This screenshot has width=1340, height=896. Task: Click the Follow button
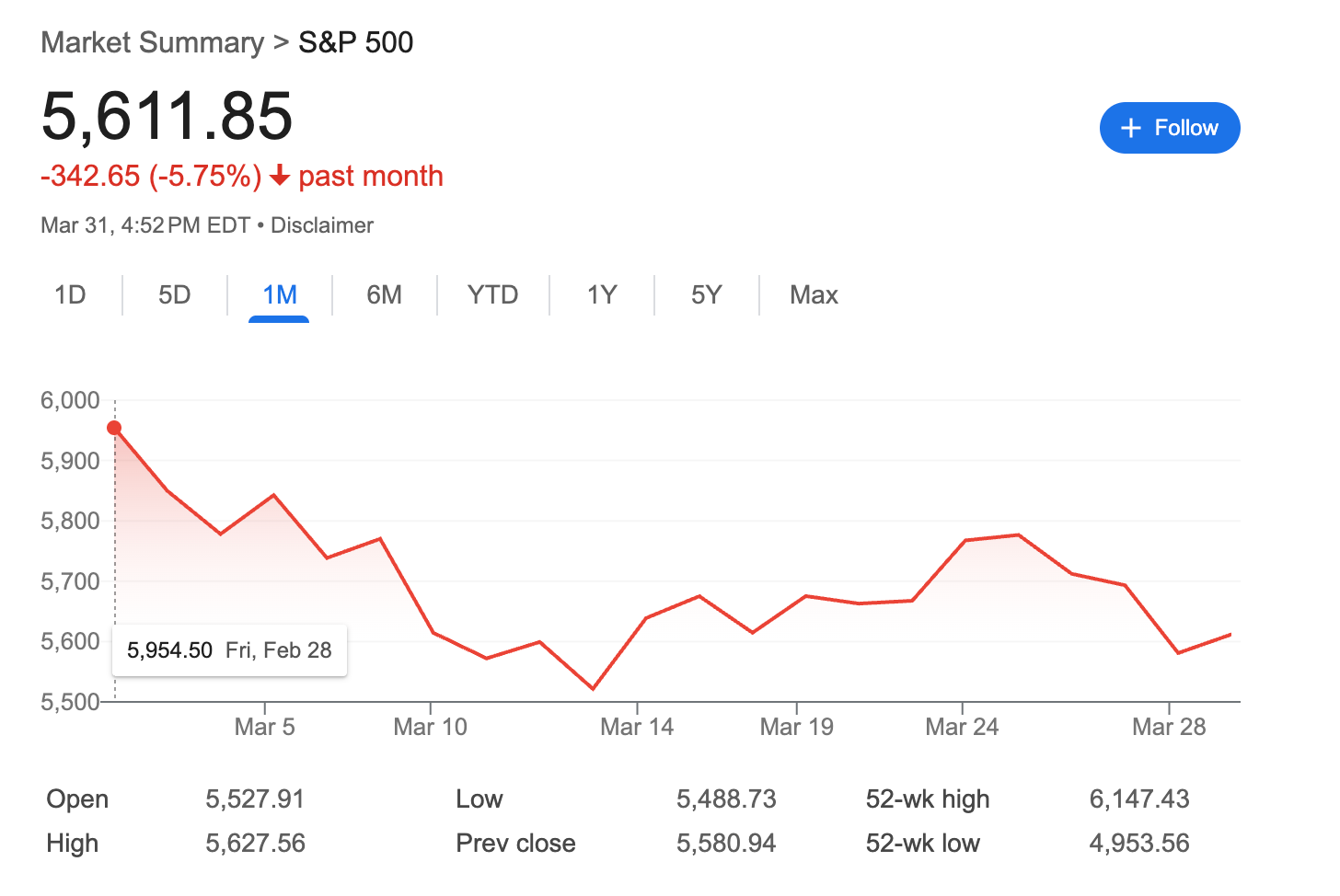(x=1170, y=128)
